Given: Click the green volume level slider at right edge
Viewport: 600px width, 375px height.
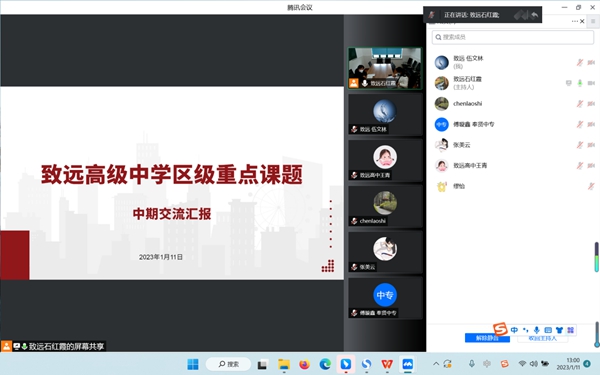Looking at the screenshot, I should coord(596,257).
